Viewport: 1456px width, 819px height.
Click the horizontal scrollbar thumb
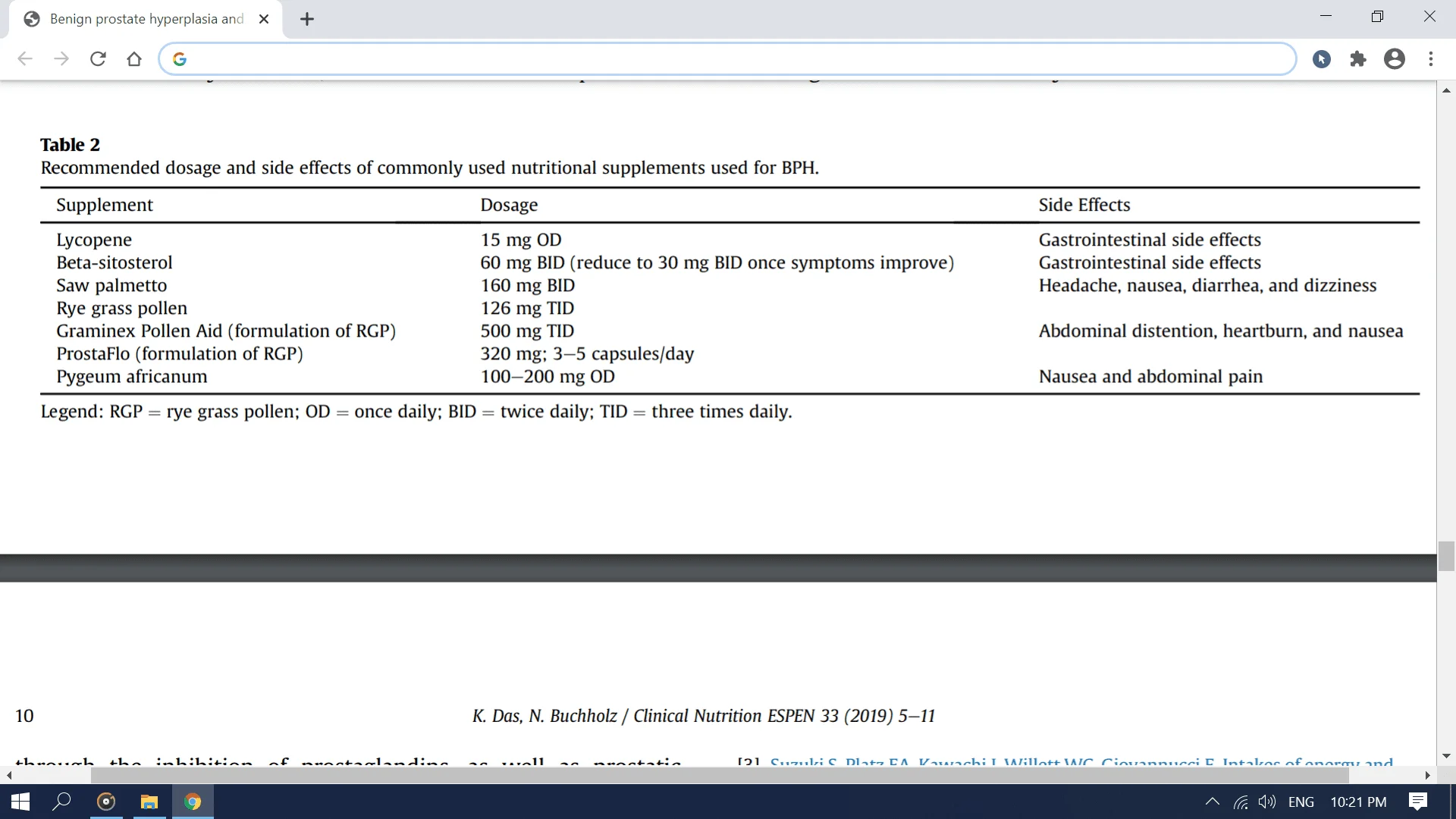coord(719,776)
